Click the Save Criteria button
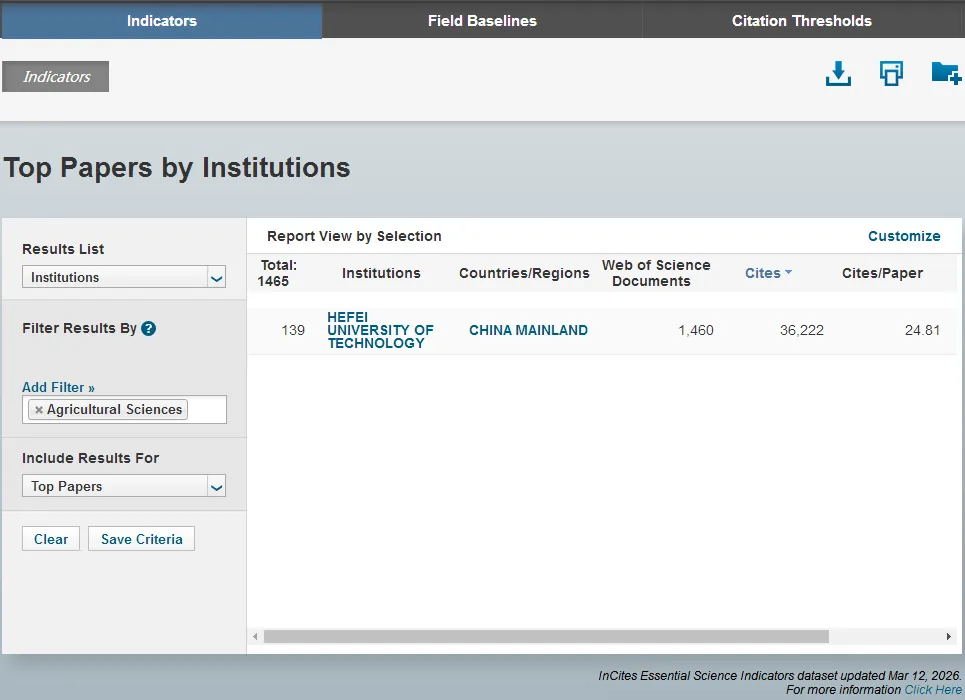965x700 pixels. click(x=142, y=539)
